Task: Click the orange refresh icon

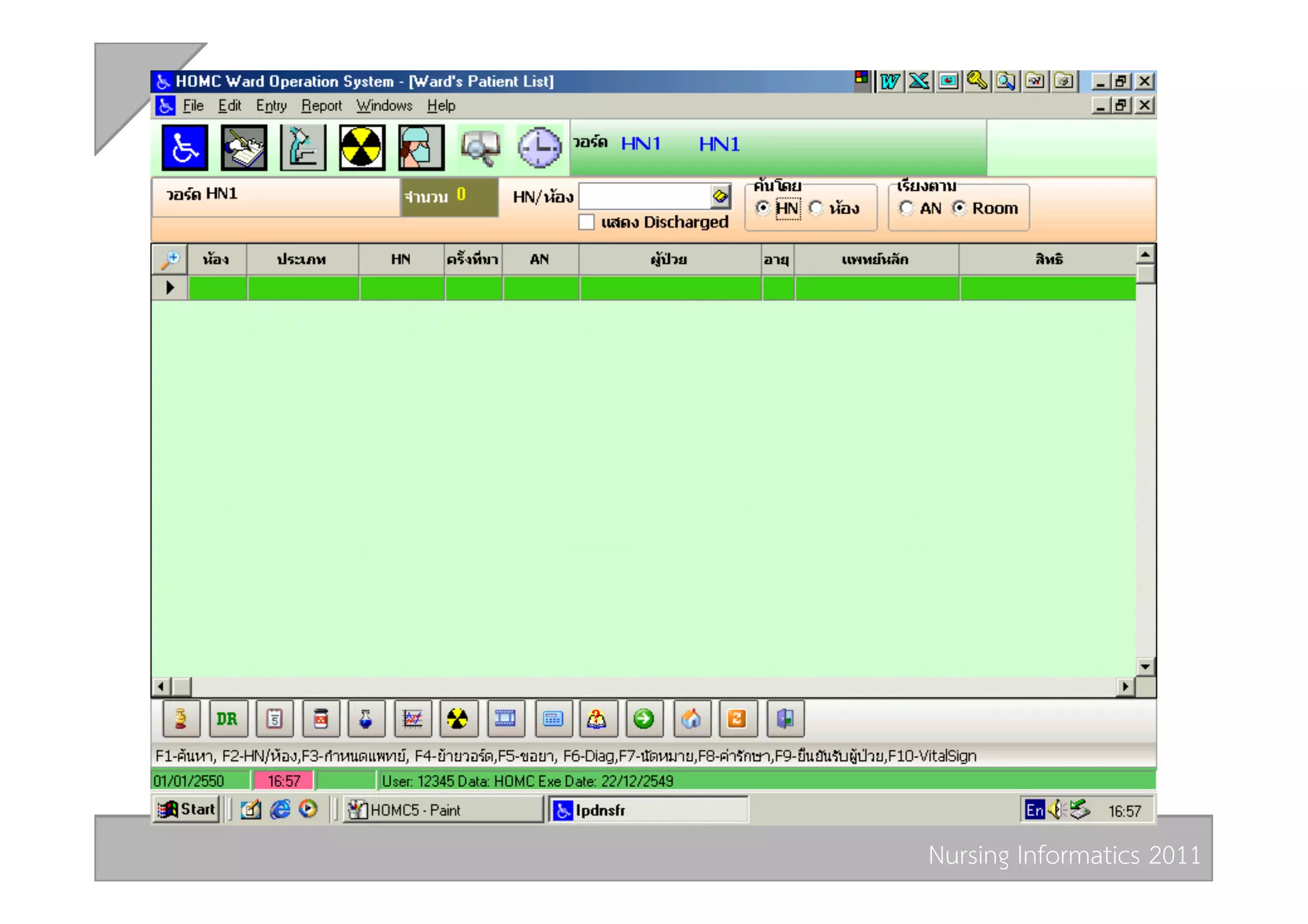Action: click(x=737, y=719)
